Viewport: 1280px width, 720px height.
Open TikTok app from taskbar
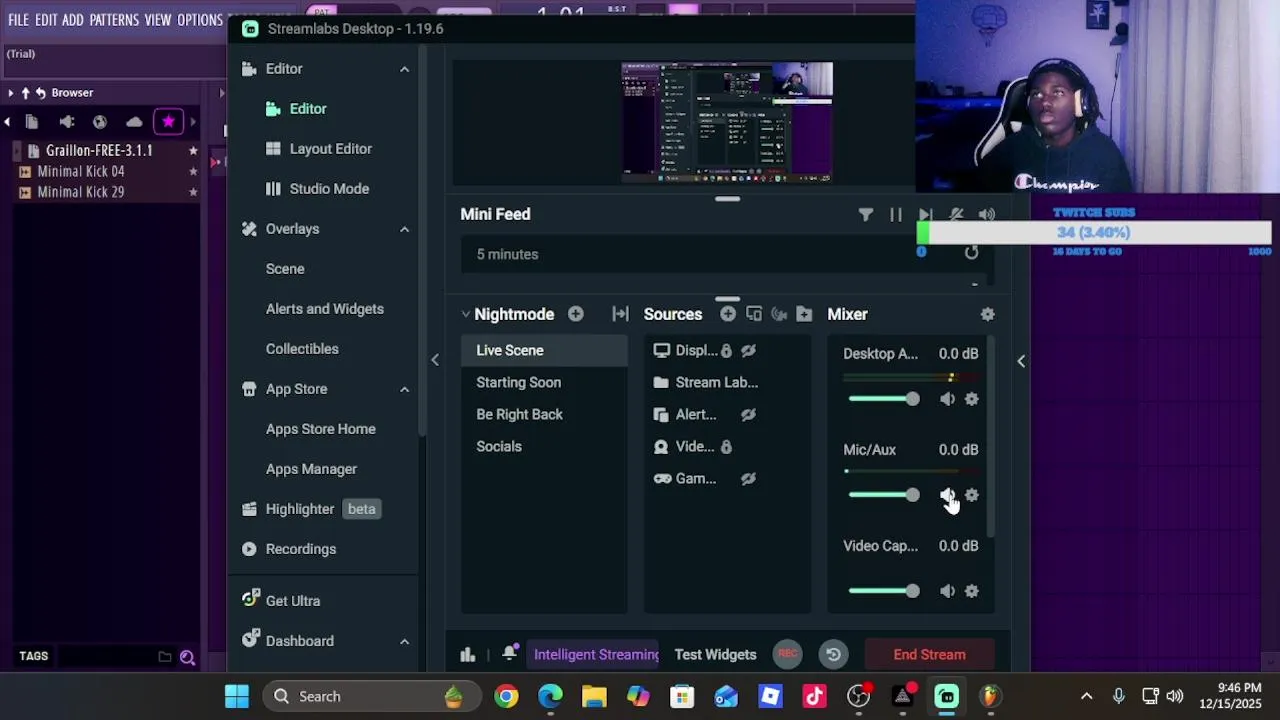click(x=814, y=696)
